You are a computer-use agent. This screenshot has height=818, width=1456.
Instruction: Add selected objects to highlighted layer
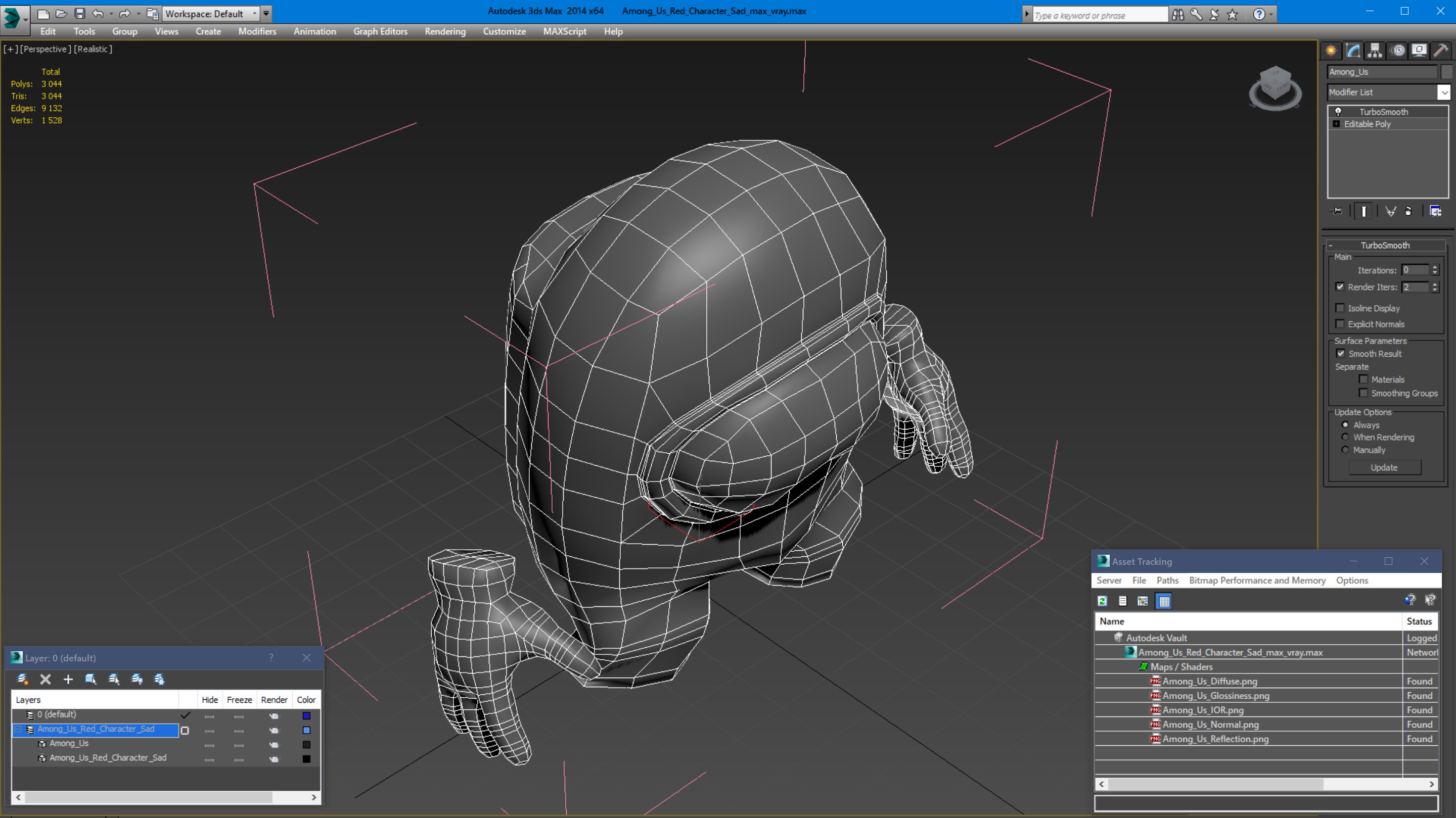(68, 679)
